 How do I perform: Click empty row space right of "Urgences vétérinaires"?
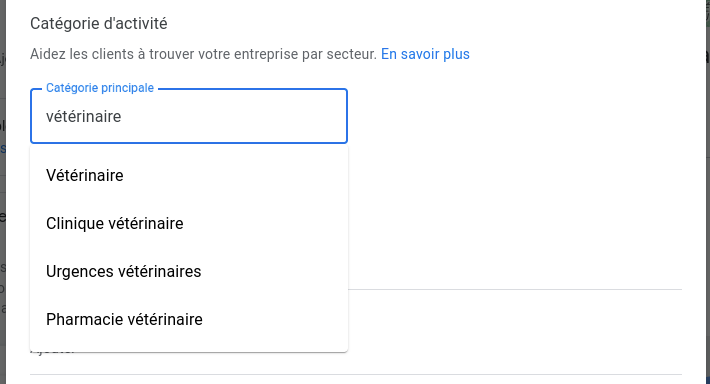[274, 271]
